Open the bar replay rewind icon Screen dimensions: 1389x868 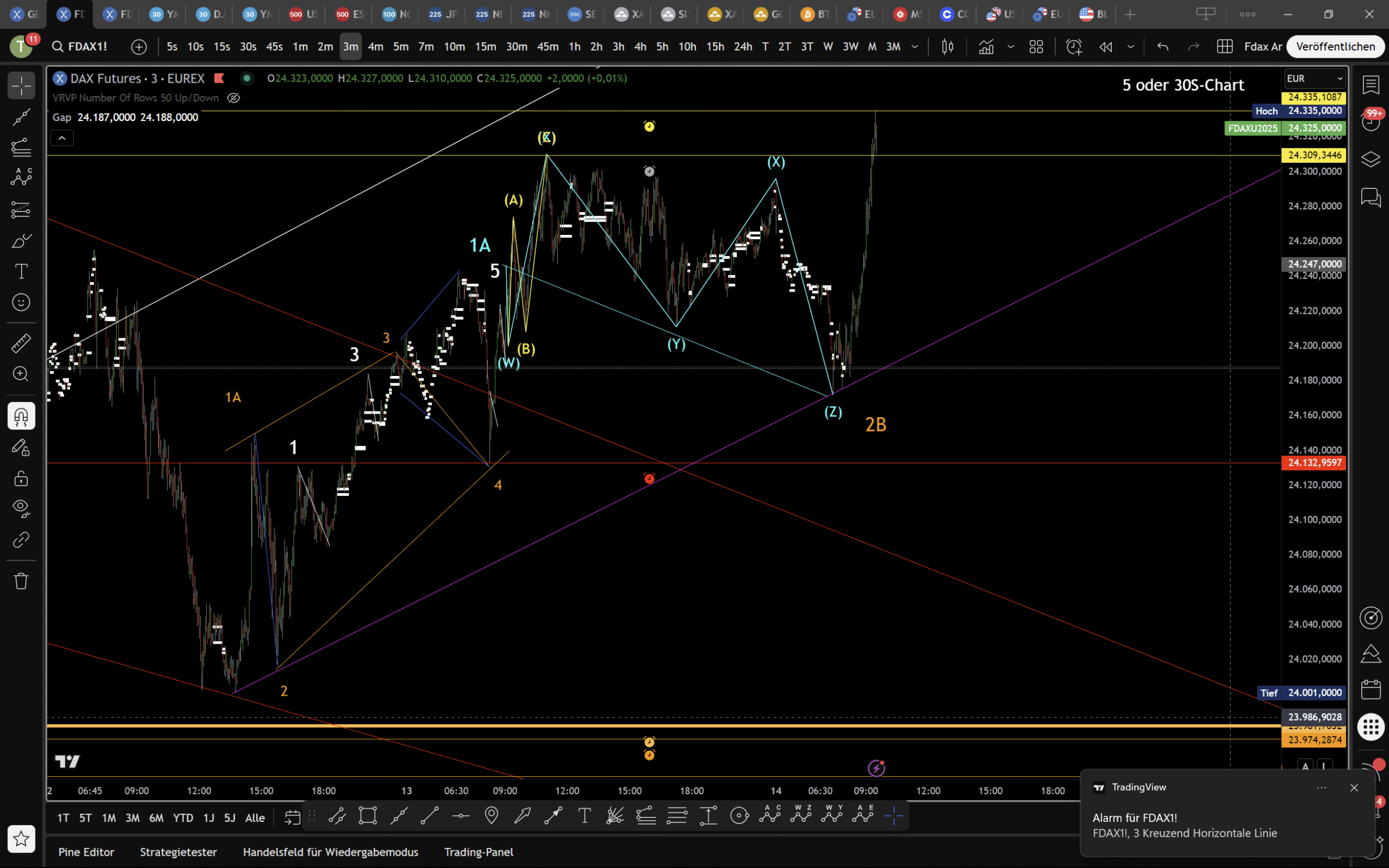tap(1105, 47)
